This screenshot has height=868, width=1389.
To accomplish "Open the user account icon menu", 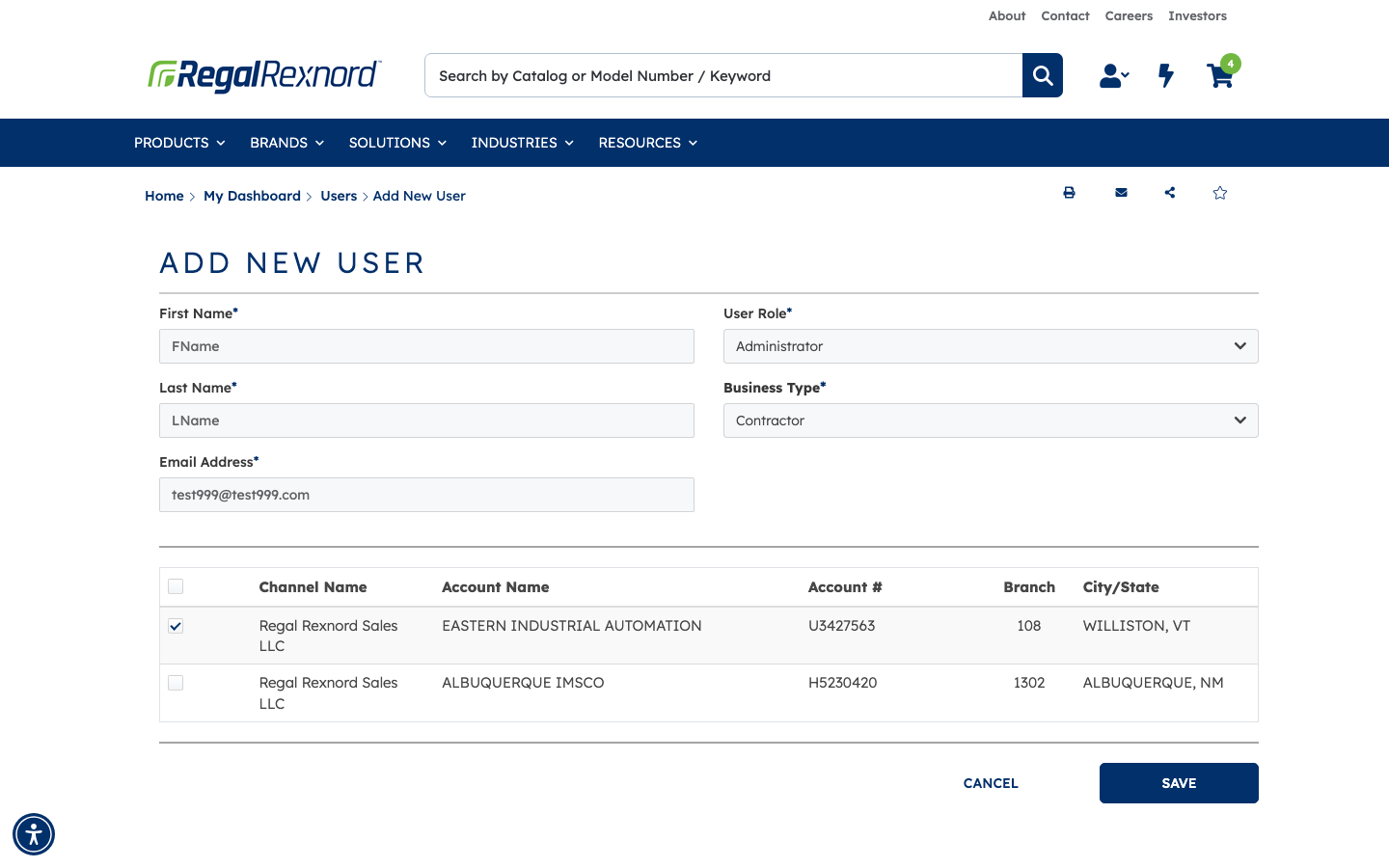I will 1114,75.
